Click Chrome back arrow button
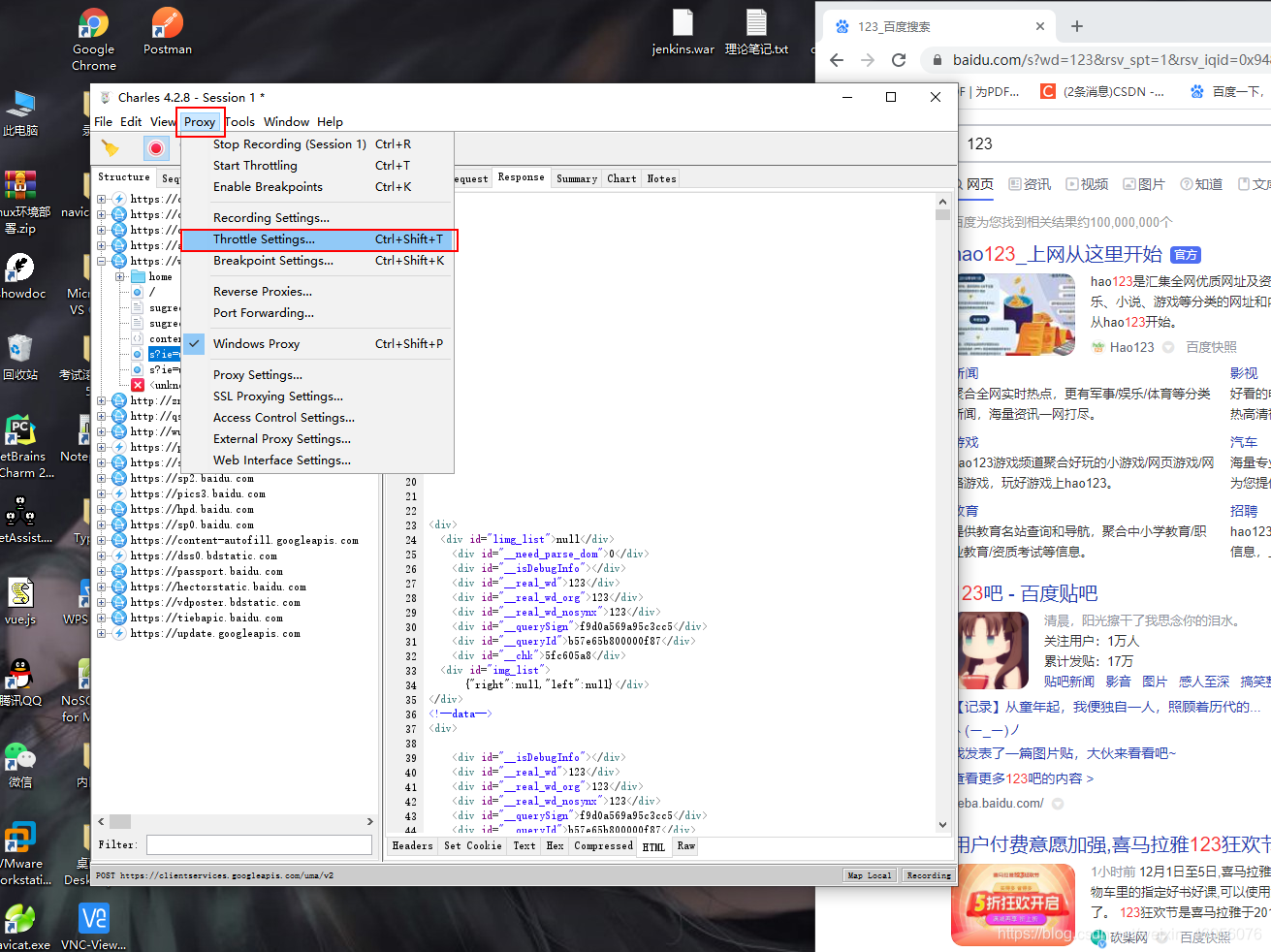Image resolution: width=1271 pixels, height=952 pixels. click(x=837, y=60)
